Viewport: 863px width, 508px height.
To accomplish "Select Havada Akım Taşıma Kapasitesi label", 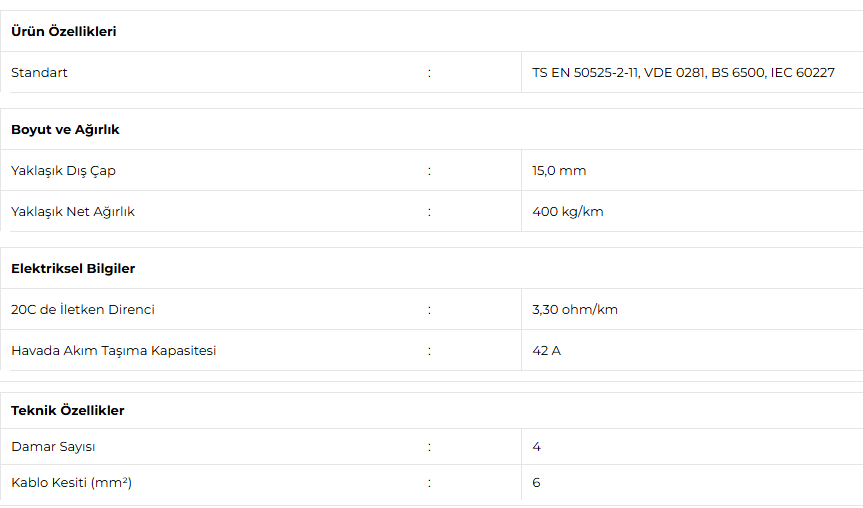I will [113, 351].
